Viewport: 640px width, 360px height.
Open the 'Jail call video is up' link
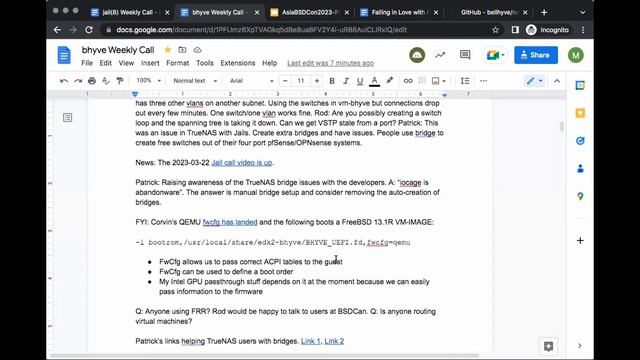click(242, 162)
